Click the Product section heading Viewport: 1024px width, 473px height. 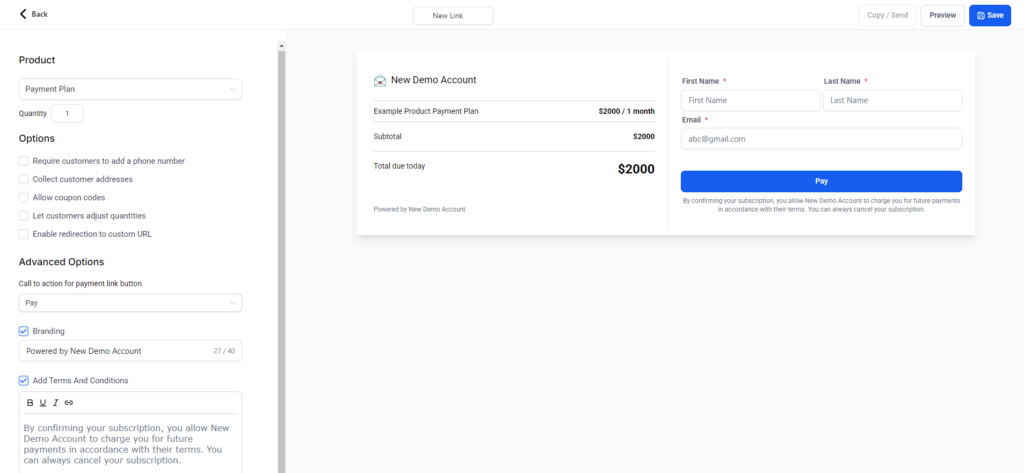point(37,60)
